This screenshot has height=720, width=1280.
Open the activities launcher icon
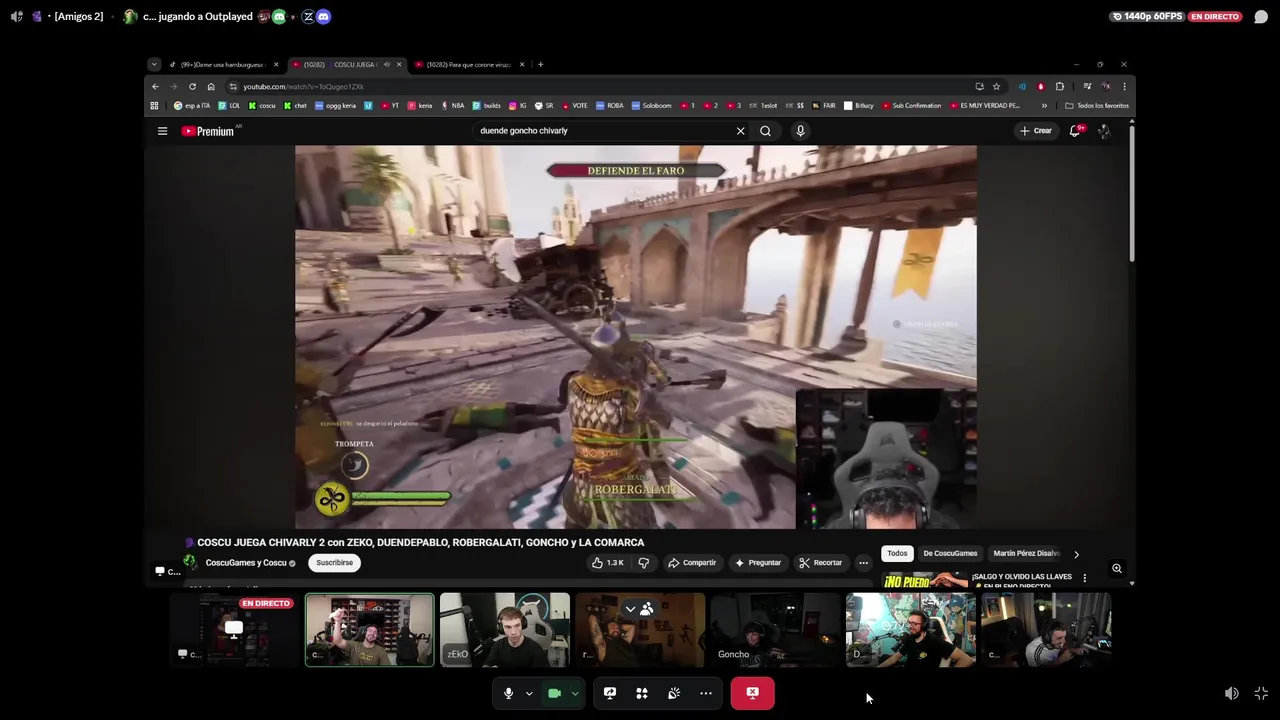pyautogui.click(x=642, y=693)
